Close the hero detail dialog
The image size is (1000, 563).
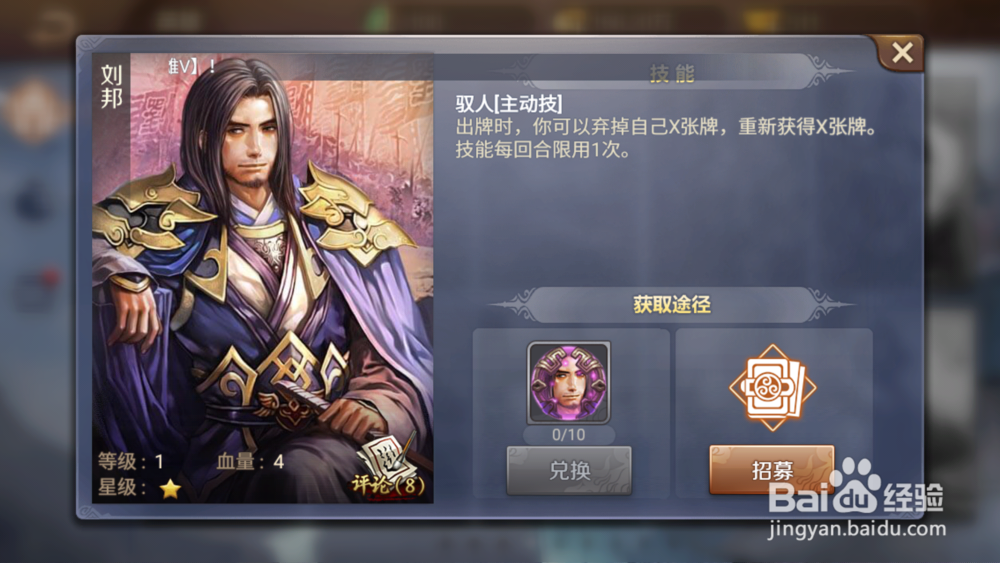pos(902,52)
